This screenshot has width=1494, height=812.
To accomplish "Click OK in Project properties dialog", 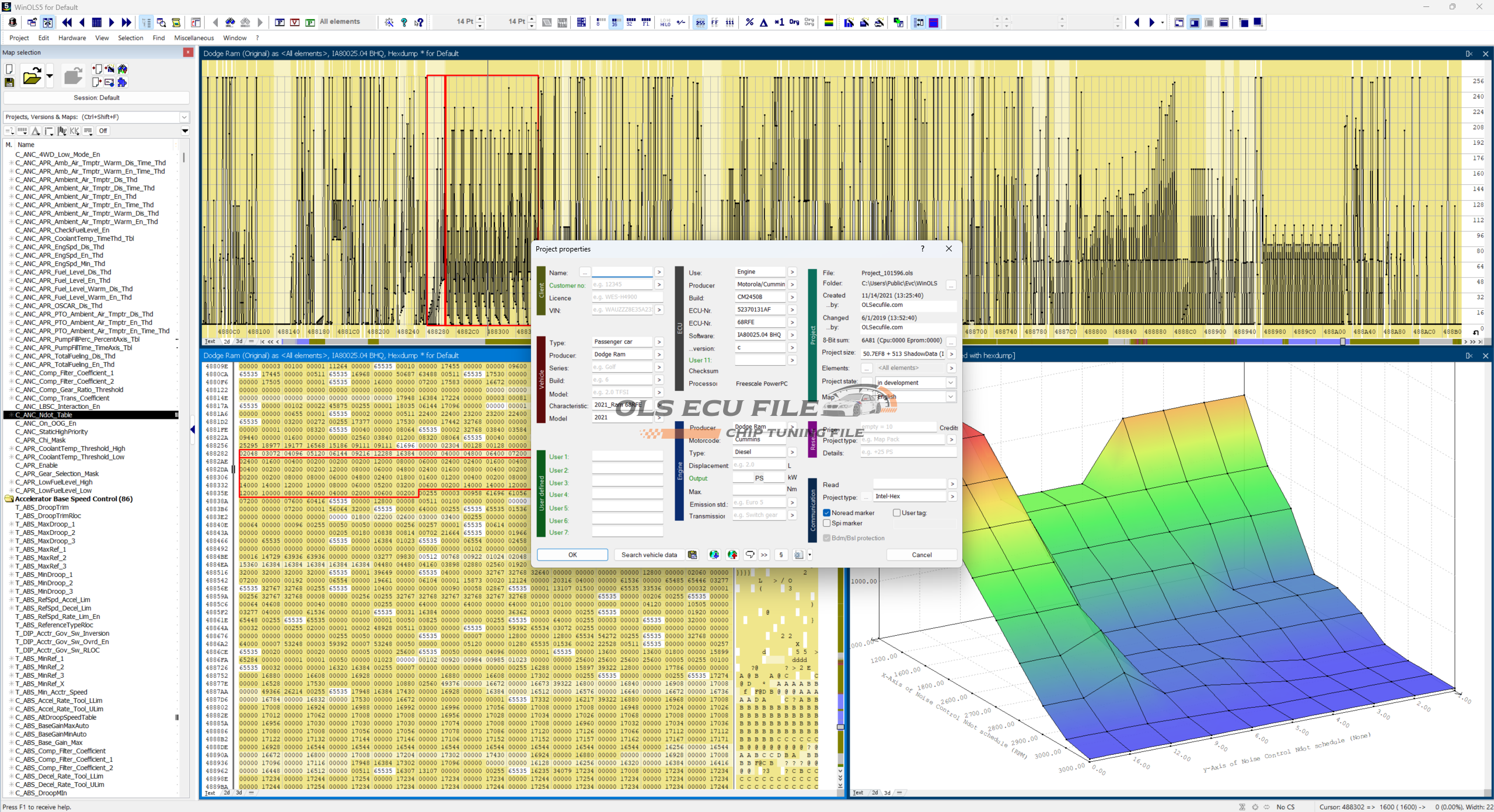I will tap(572, 555).
